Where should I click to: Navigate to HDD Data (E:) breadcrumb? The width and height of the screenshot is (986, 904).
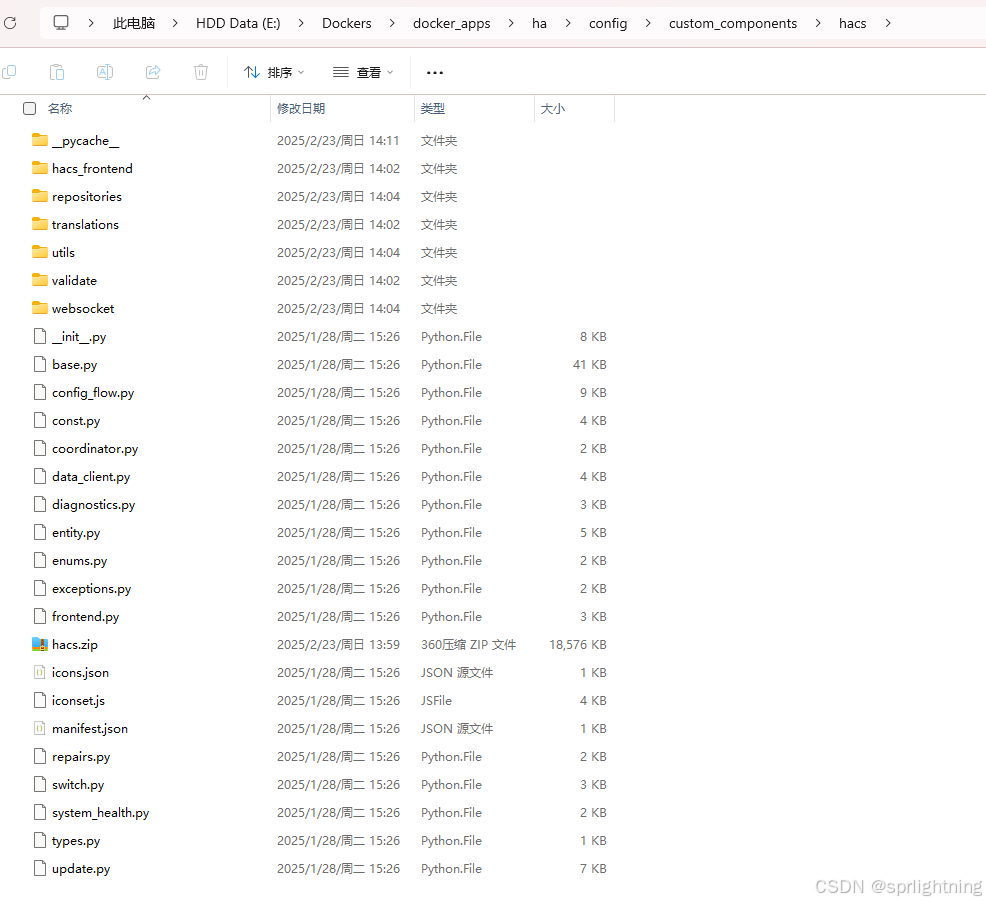click(238, 23)
